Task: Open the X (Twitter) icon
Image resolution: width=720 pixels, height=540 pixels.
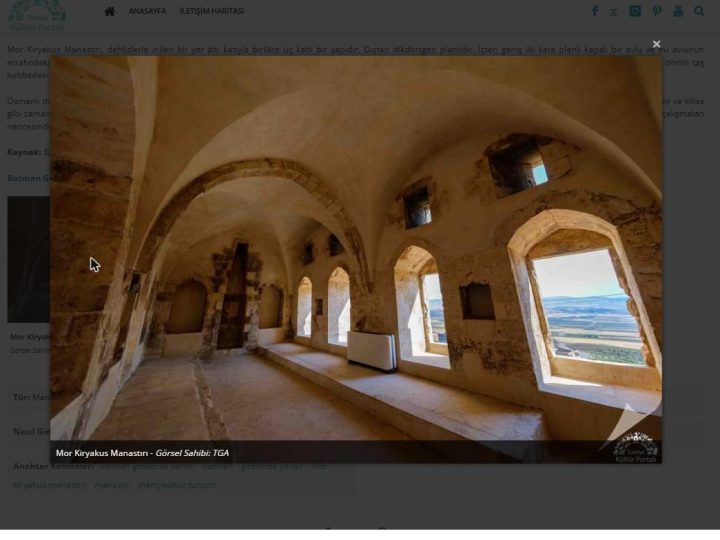Action: (x=613, y=12)
